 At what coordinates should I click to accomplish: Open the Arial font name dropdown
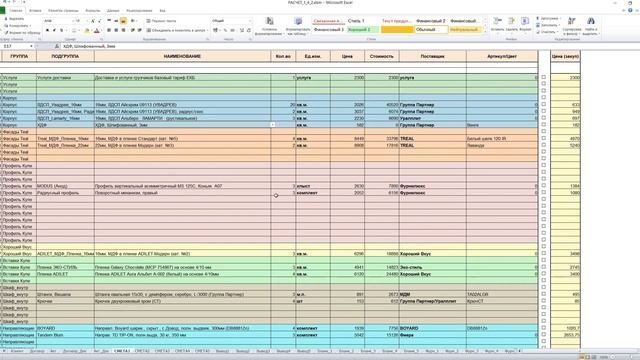pos(72,21)
